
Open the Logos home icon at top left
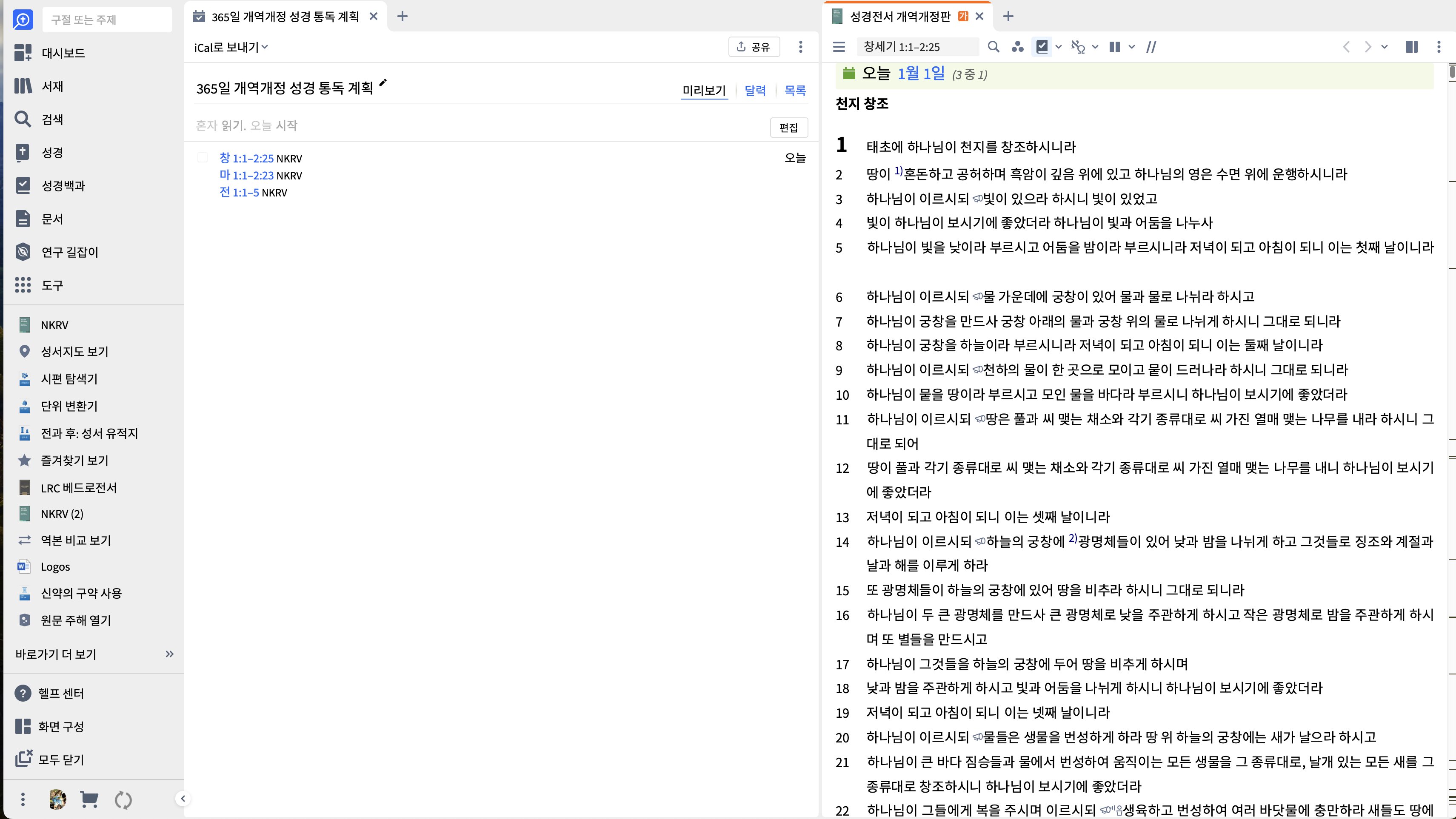point(23,20)
